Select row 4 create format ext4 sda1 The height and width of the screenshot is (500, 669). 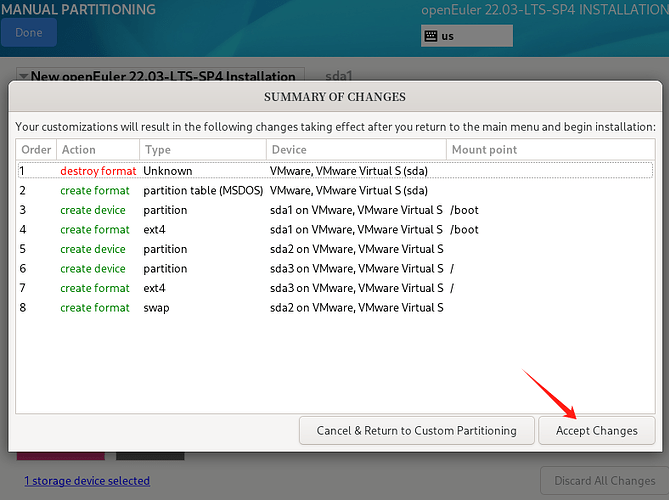pyautogui.click(x=335, y=230)
